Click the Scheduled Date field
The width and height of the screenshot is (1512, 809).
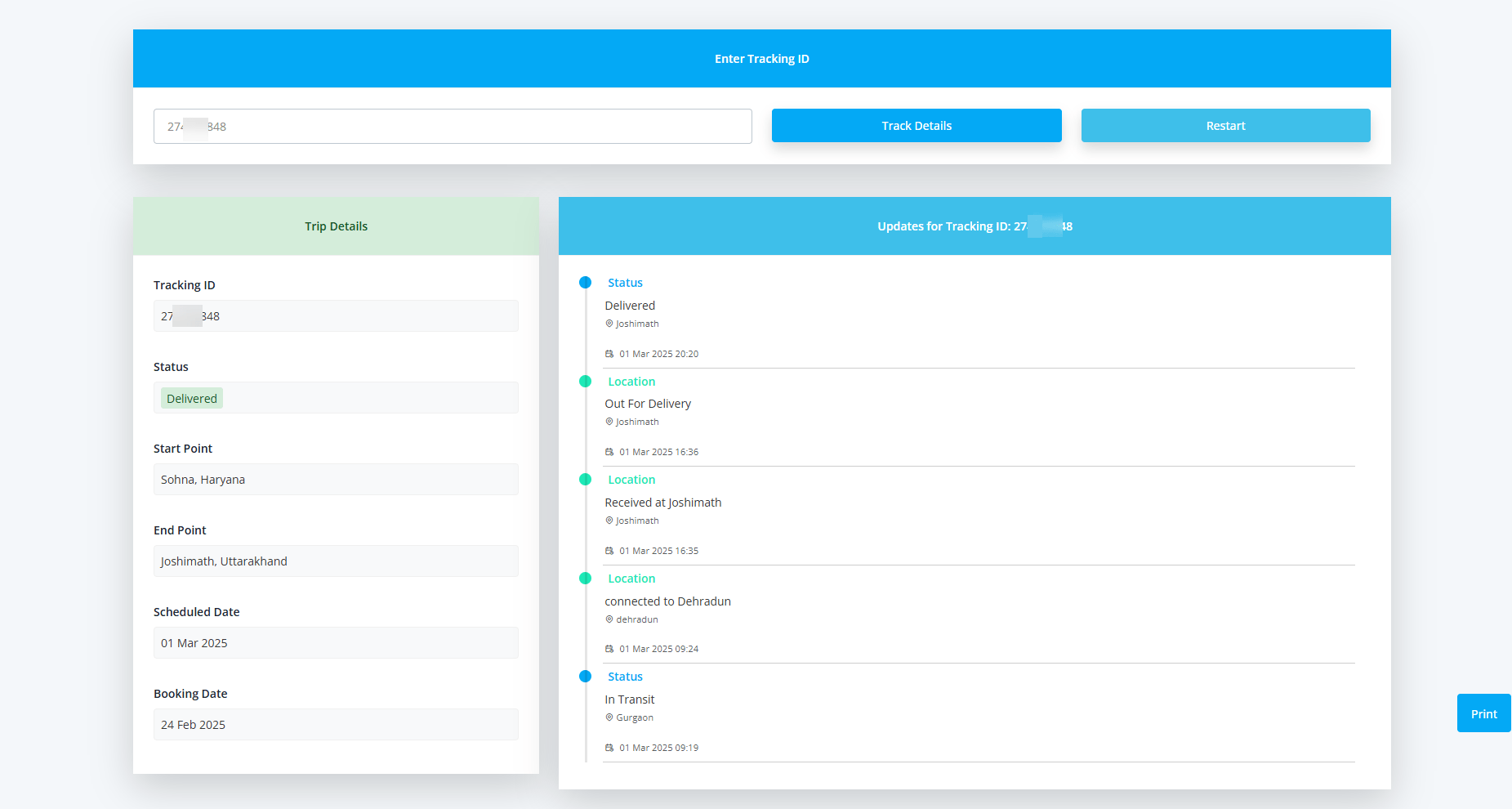[x=336, y=643]
